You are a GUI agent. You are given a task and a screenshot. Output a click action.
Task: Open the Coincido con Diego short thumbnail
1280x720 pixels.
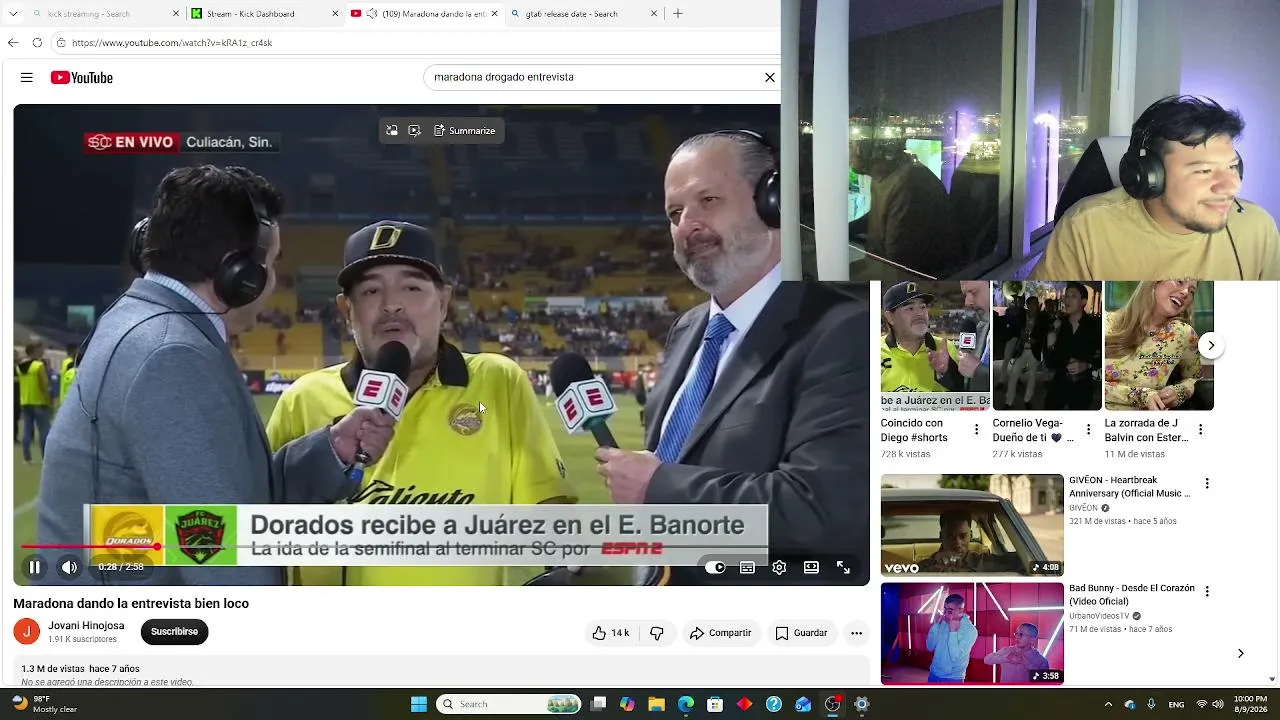click(935, 346)
